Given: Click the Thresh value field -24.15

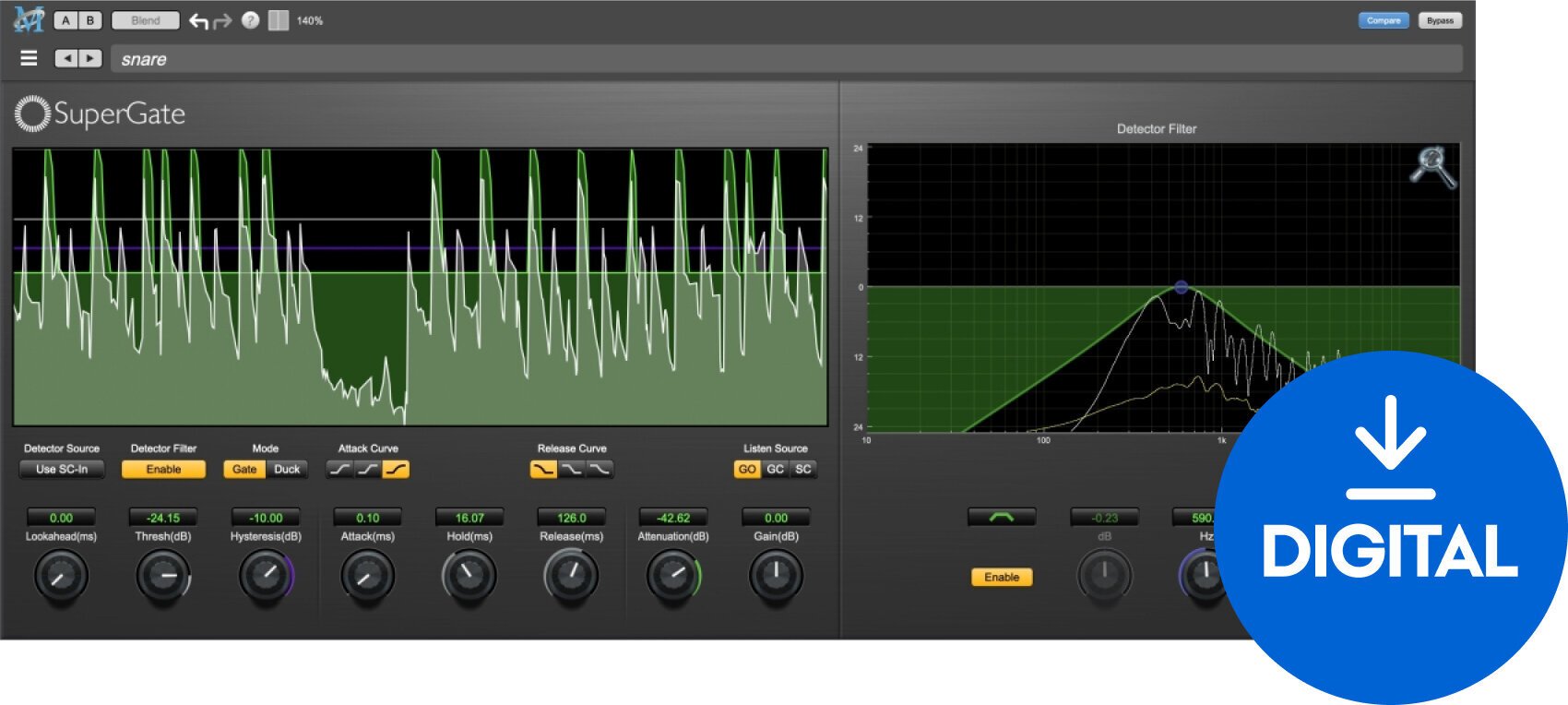Looking at the screenshot, I should (x=163, y=518).
